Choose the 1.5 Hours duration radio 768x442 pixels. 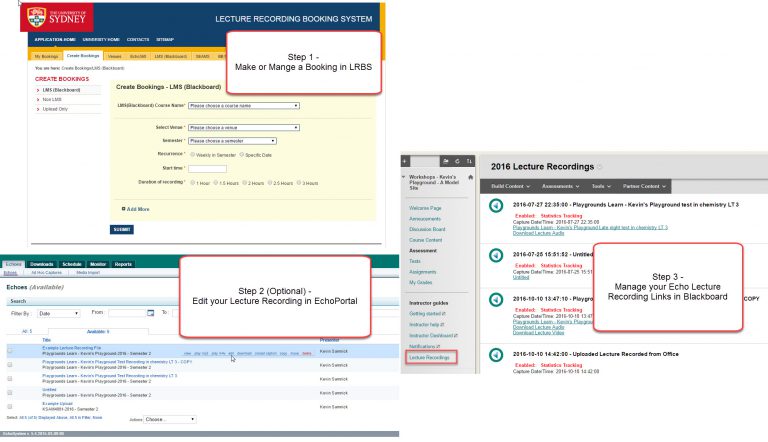click(x=216, y=182)
